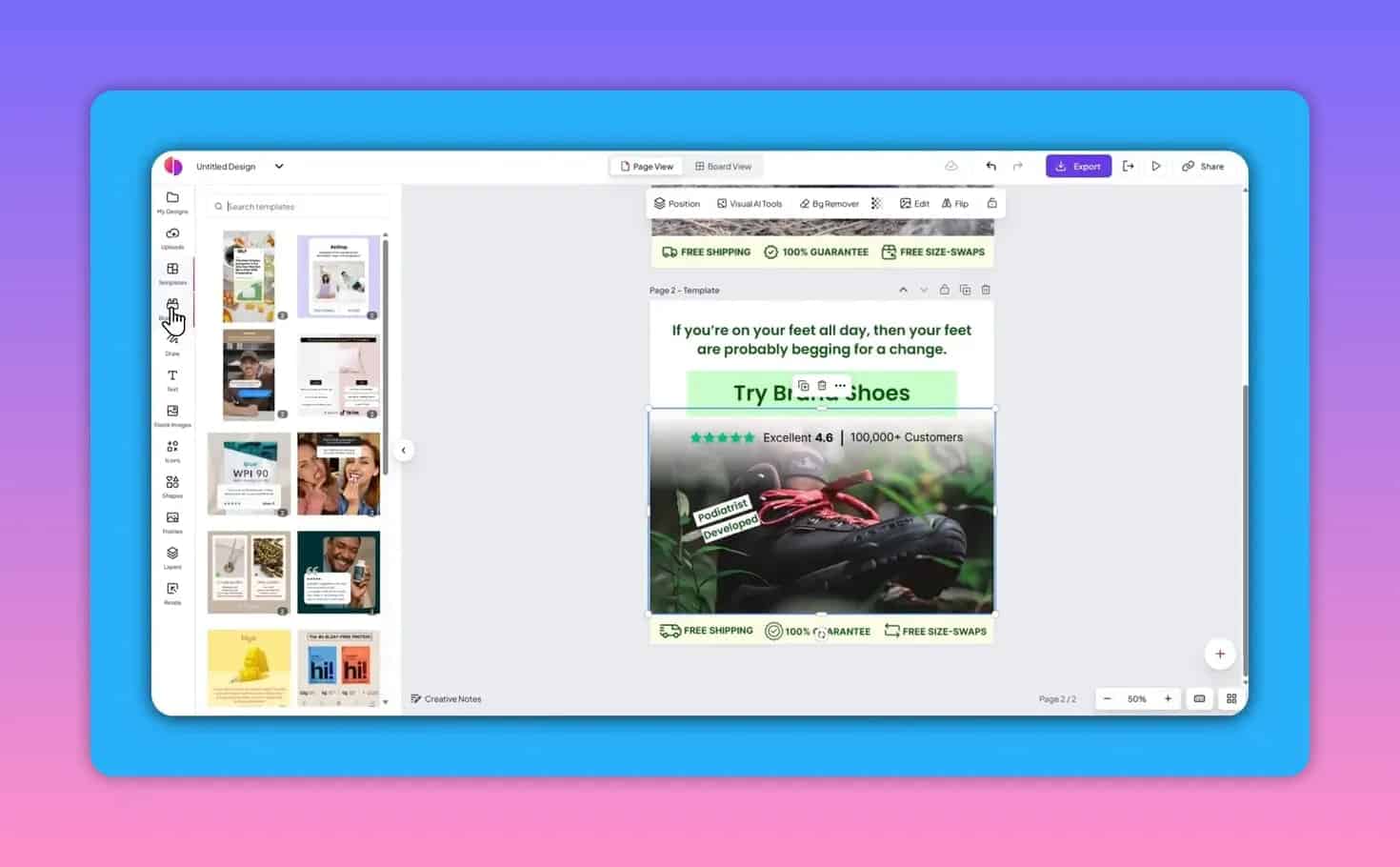Select the hi! hi! protein template thumbnail

point(338,668)
